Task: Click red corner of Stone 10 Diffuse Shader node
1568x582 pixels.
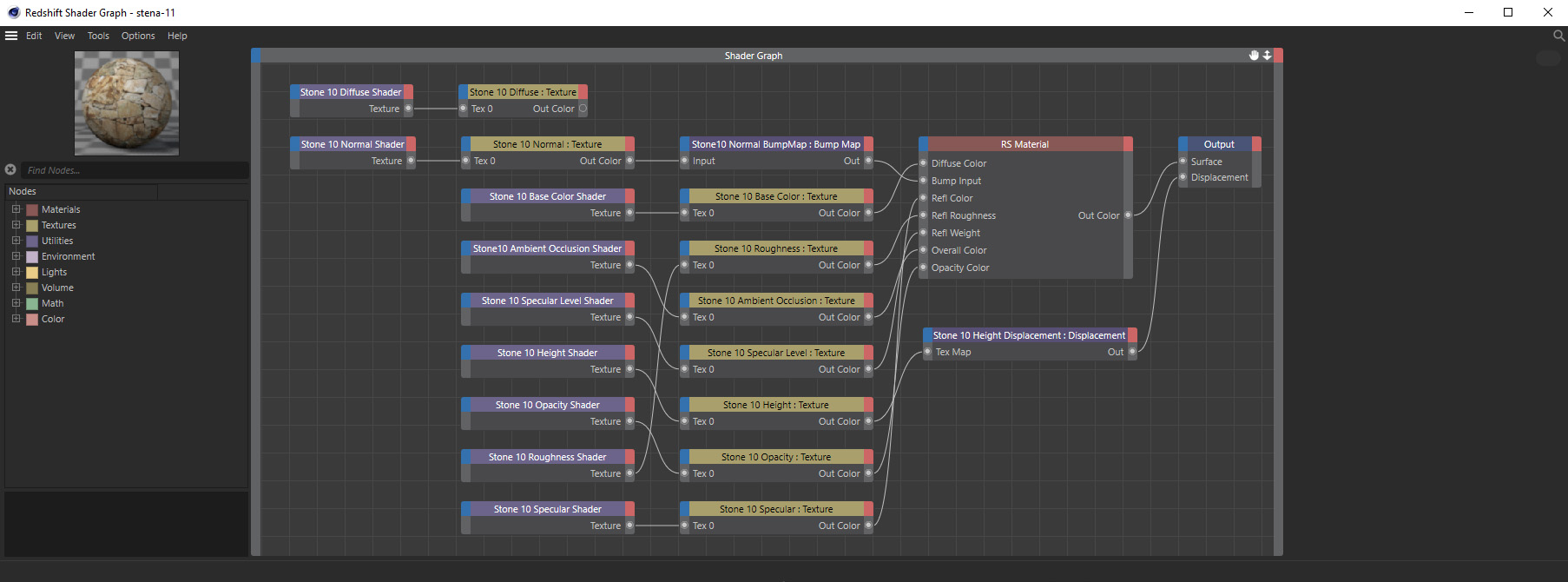Action: point(409,92)
